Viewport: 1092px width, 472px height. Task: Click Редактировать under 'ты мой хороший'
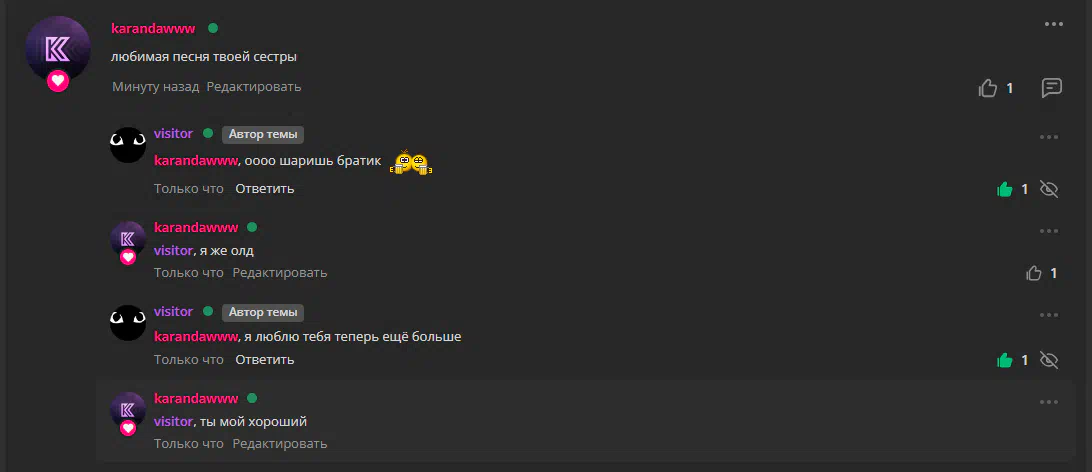point(280,443)
